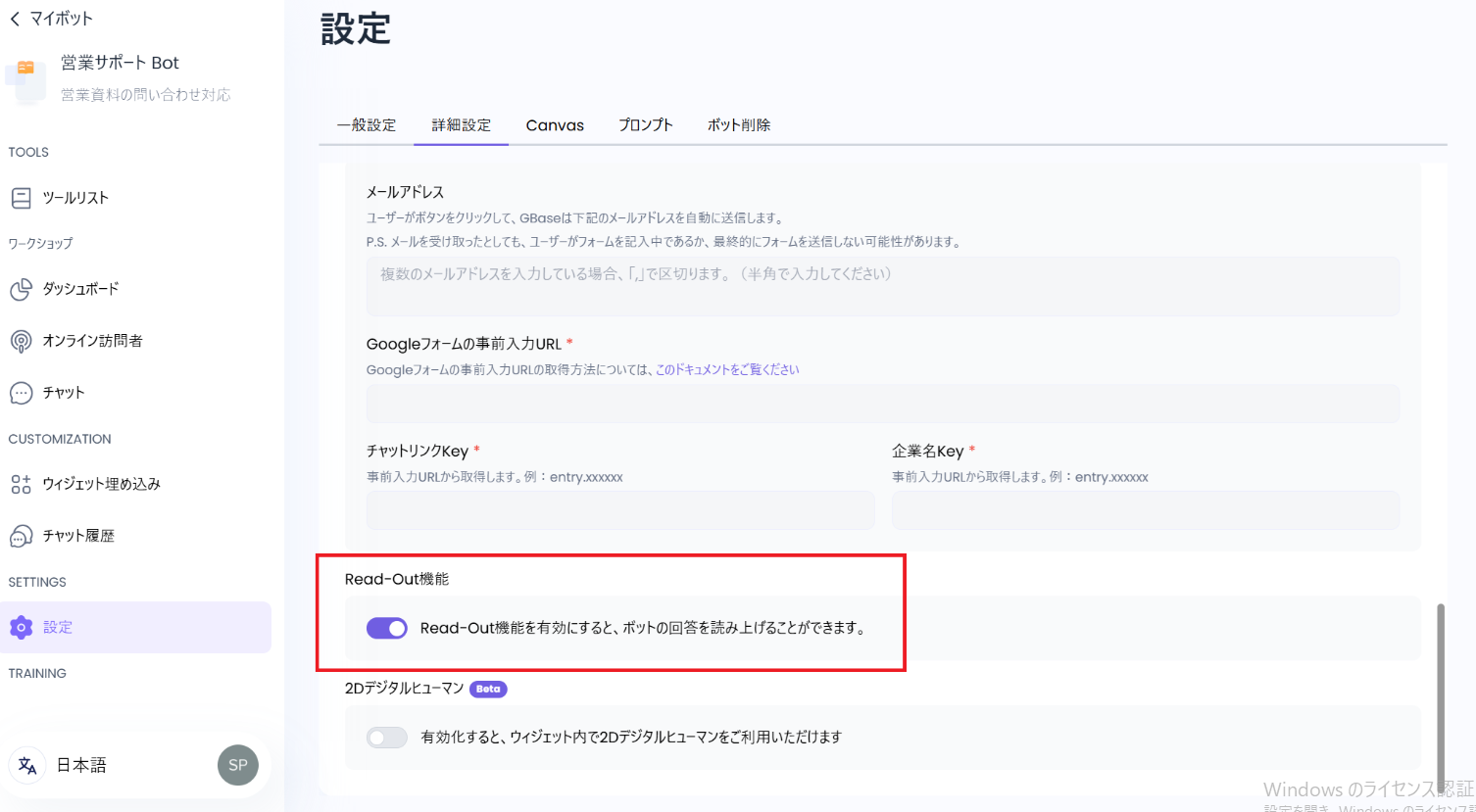Click the オンライン訪問者 icon
Viewport: 1476px width, 812px height.
tap(21, 341)
